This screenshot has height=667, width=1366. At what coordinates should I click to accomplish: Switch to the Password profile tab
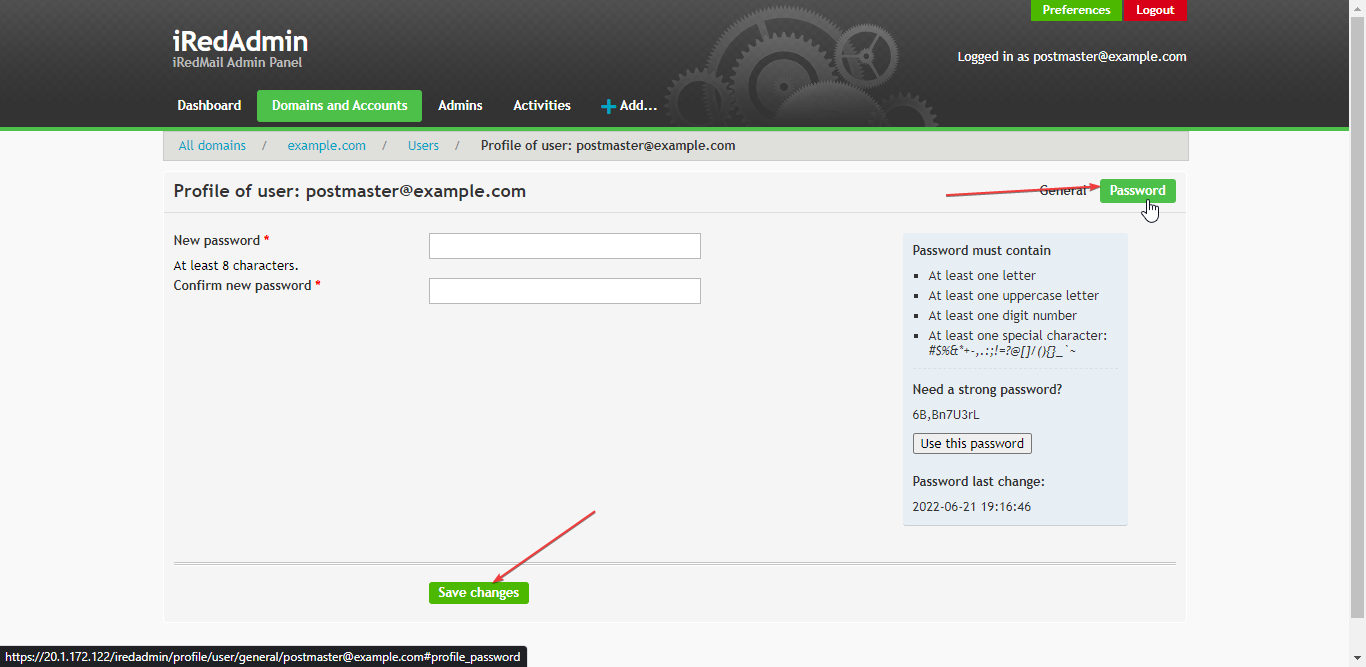[1137, 190]
